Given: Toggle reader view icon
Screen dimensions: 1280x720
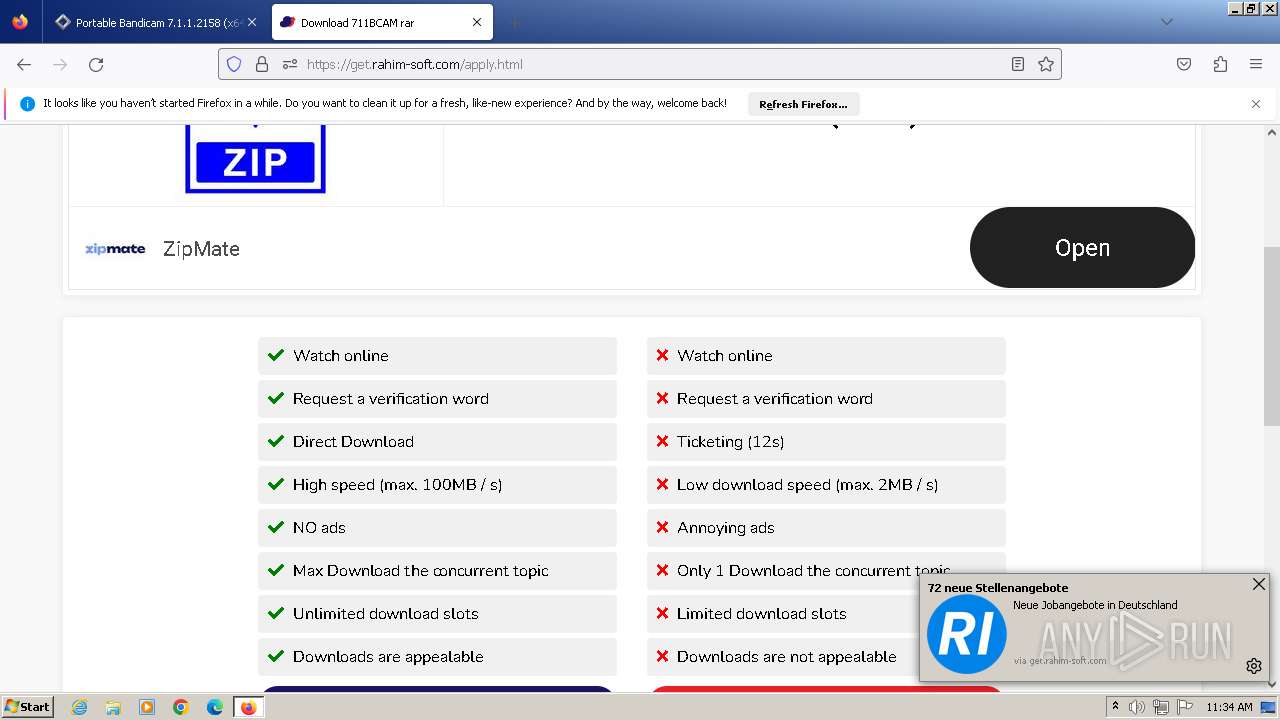Looking at the screenshot, I should click(x=1018, y=64).
